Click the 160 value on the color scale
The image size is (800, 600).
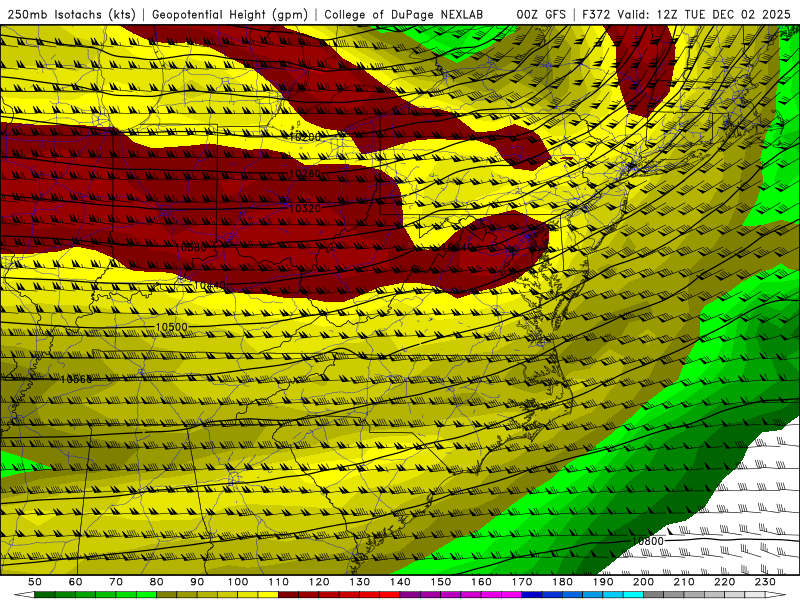click(481, 582)
